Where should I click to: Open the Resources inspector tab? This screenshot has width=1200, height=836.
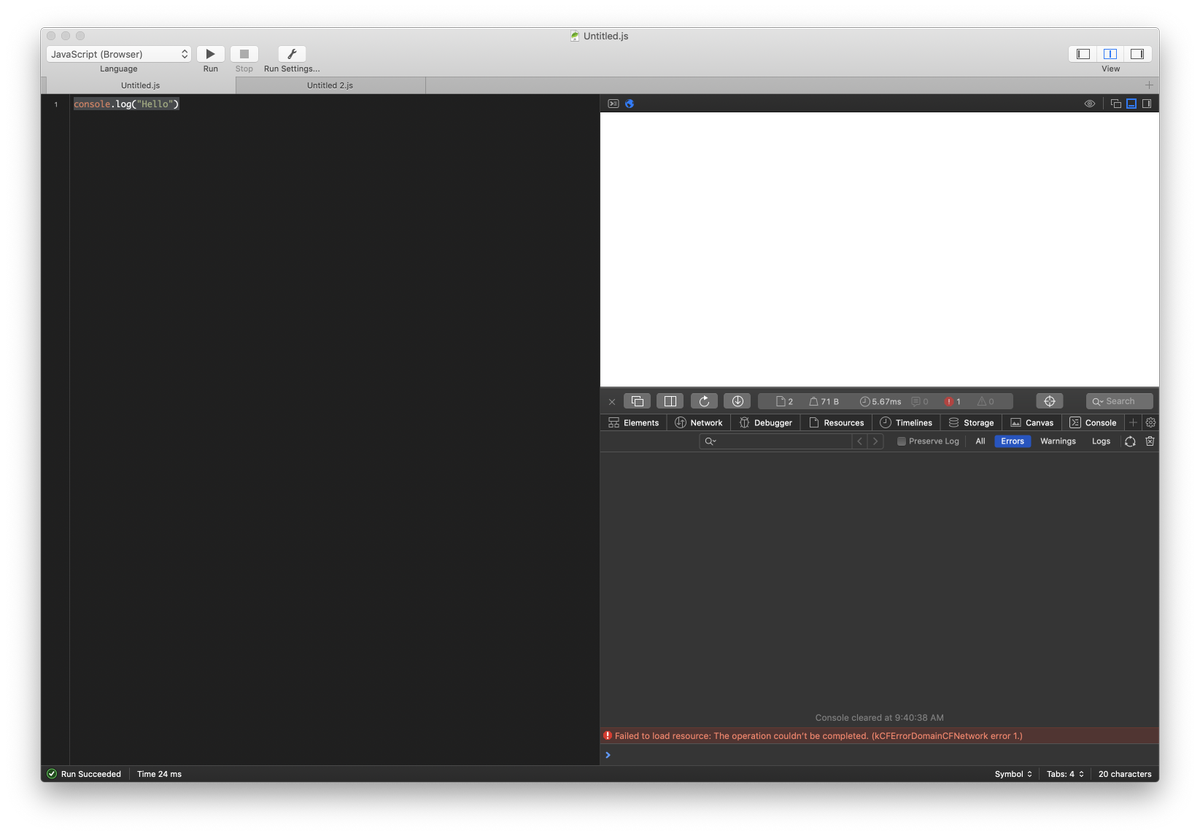point(836,422)
